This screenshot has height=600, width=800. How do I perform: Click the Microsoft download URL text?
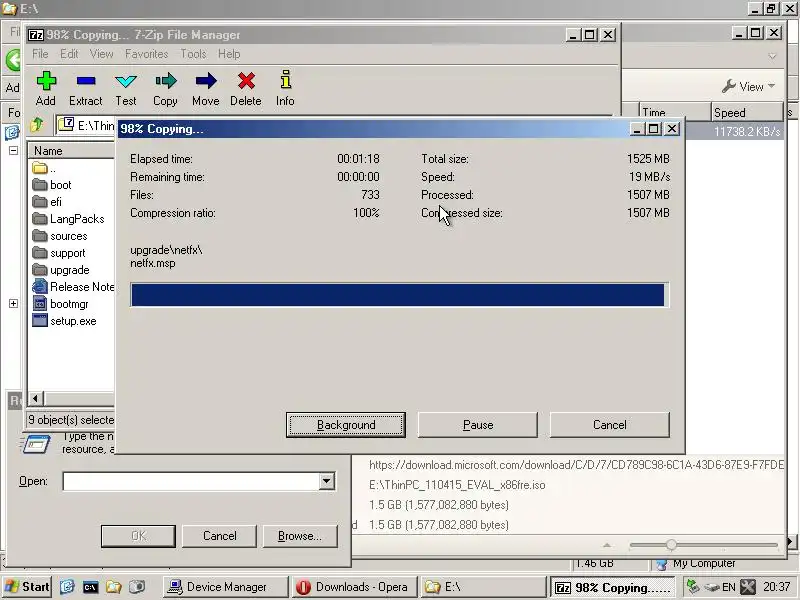576,465
